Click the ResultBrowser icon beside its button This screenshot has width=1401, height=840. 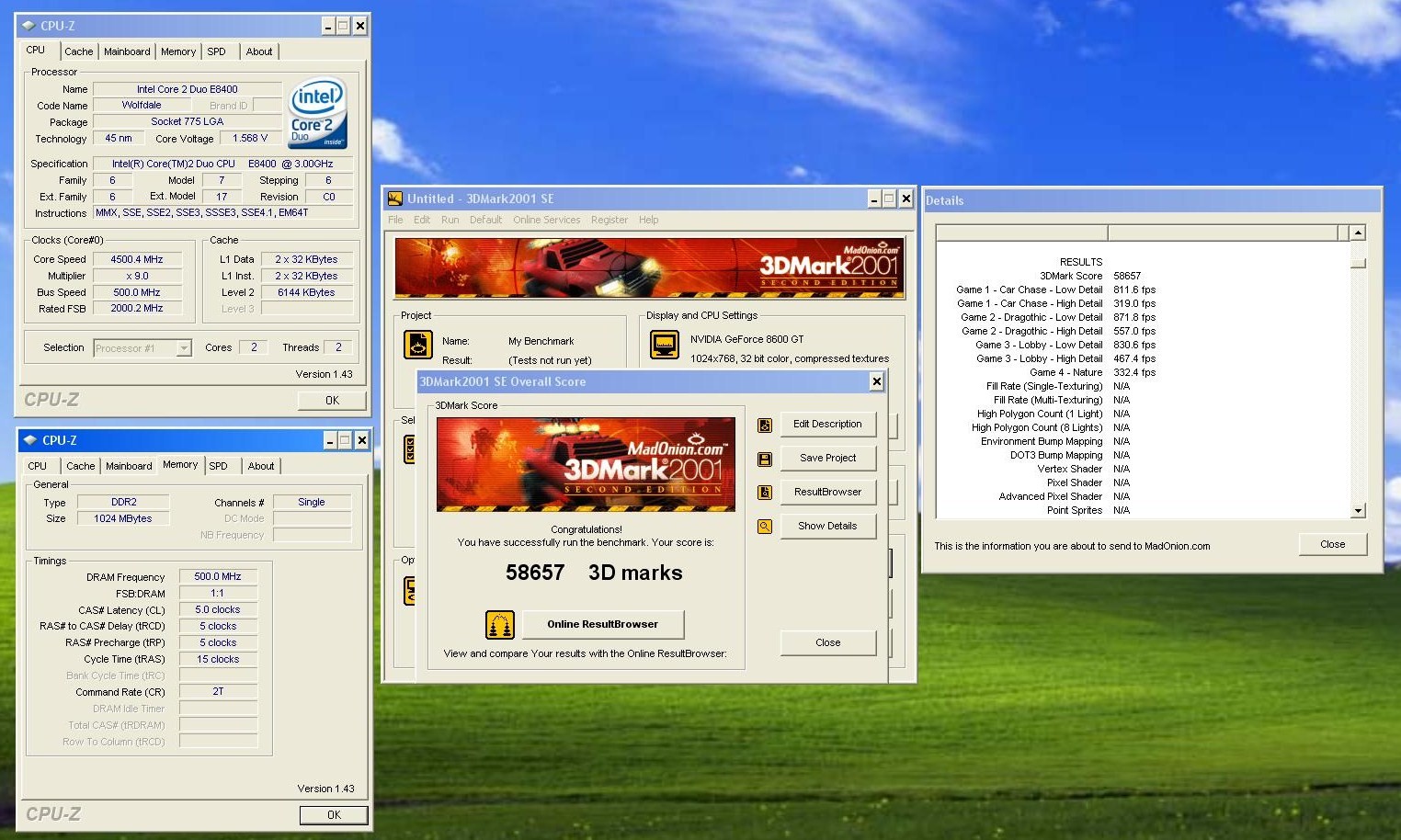click(x=764, y=493)
